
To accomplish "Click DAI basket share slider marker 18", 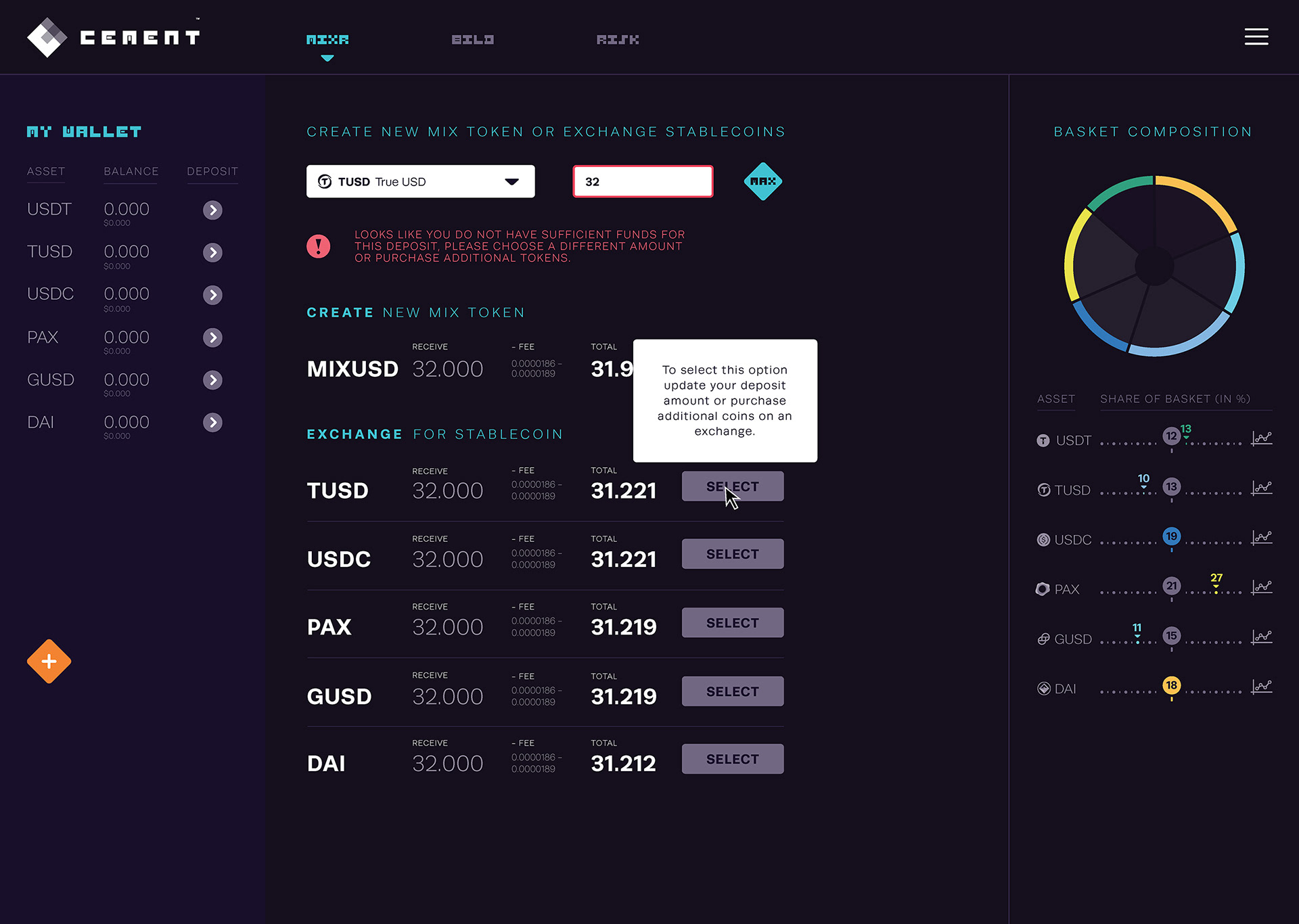I will click(x=1171, y=685).
